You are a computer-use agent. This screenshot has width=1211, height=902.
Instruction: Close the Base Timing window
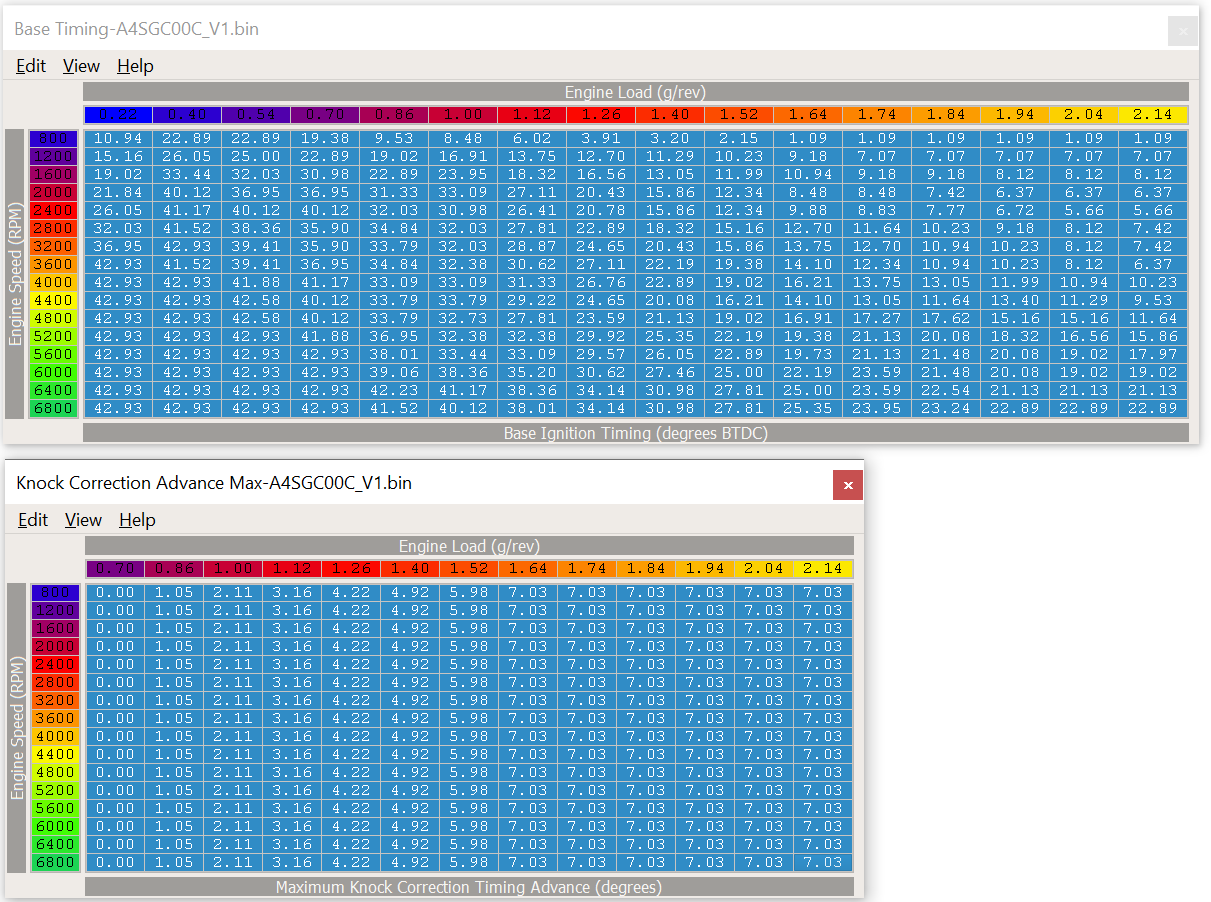[x=1183, y=30]
